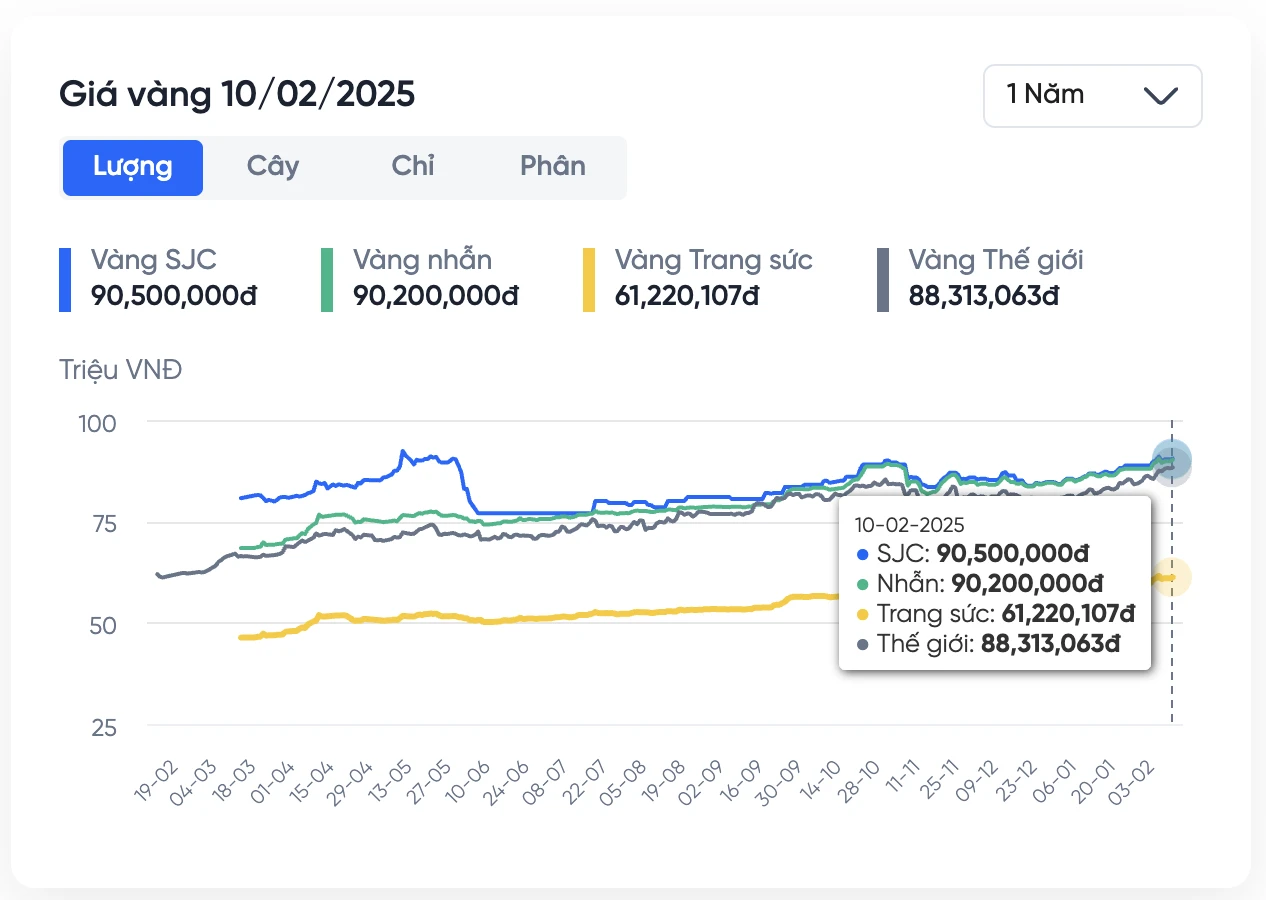The image size is (1266, 900).
Task: Click the yellow Trang sức data point marker
Action: click(x=1171, y=577)
